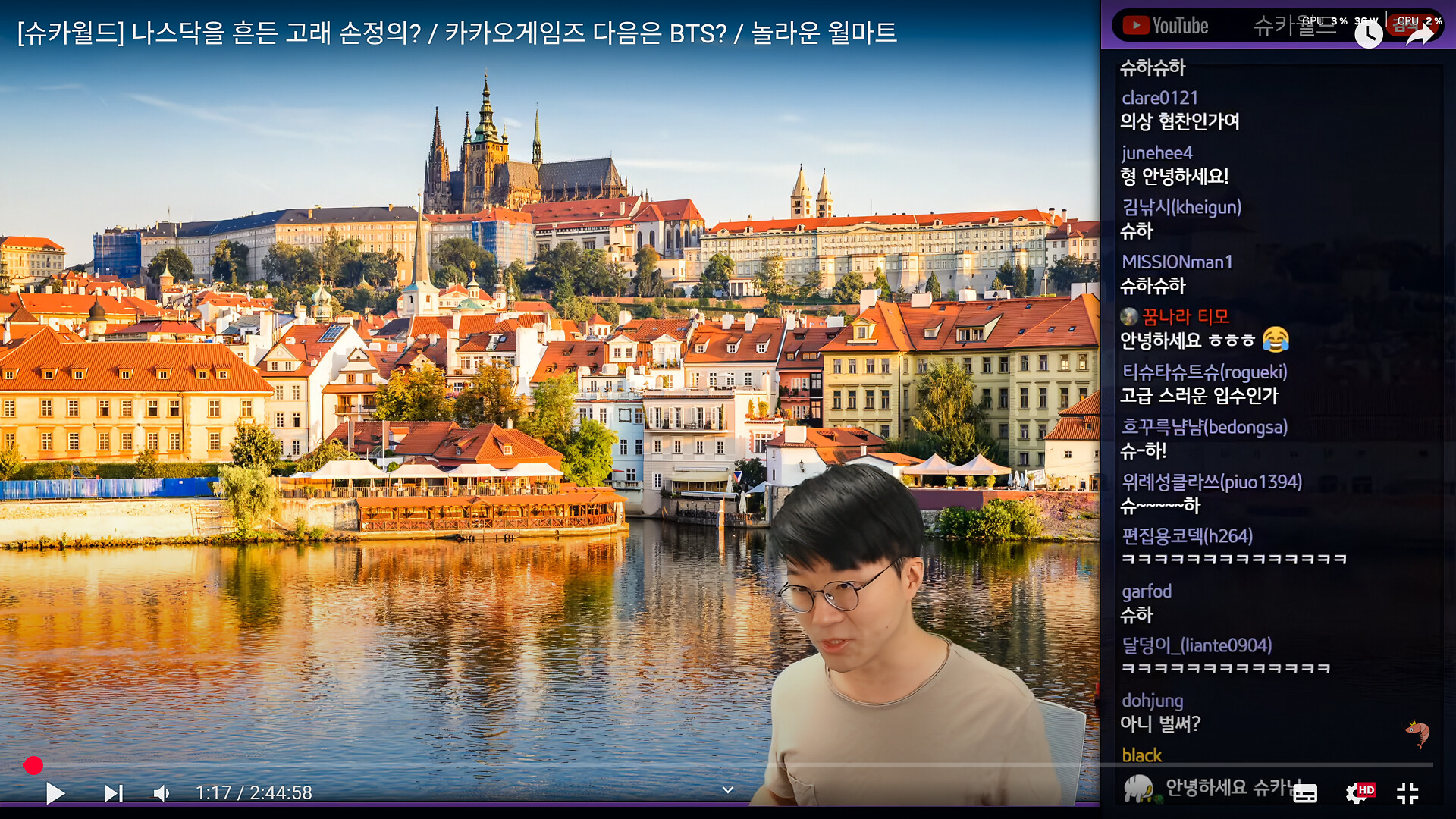1456x819 pixels.
Task: Open the HD settings gear
Action: pyautogui.click(x=1357, y=793)
